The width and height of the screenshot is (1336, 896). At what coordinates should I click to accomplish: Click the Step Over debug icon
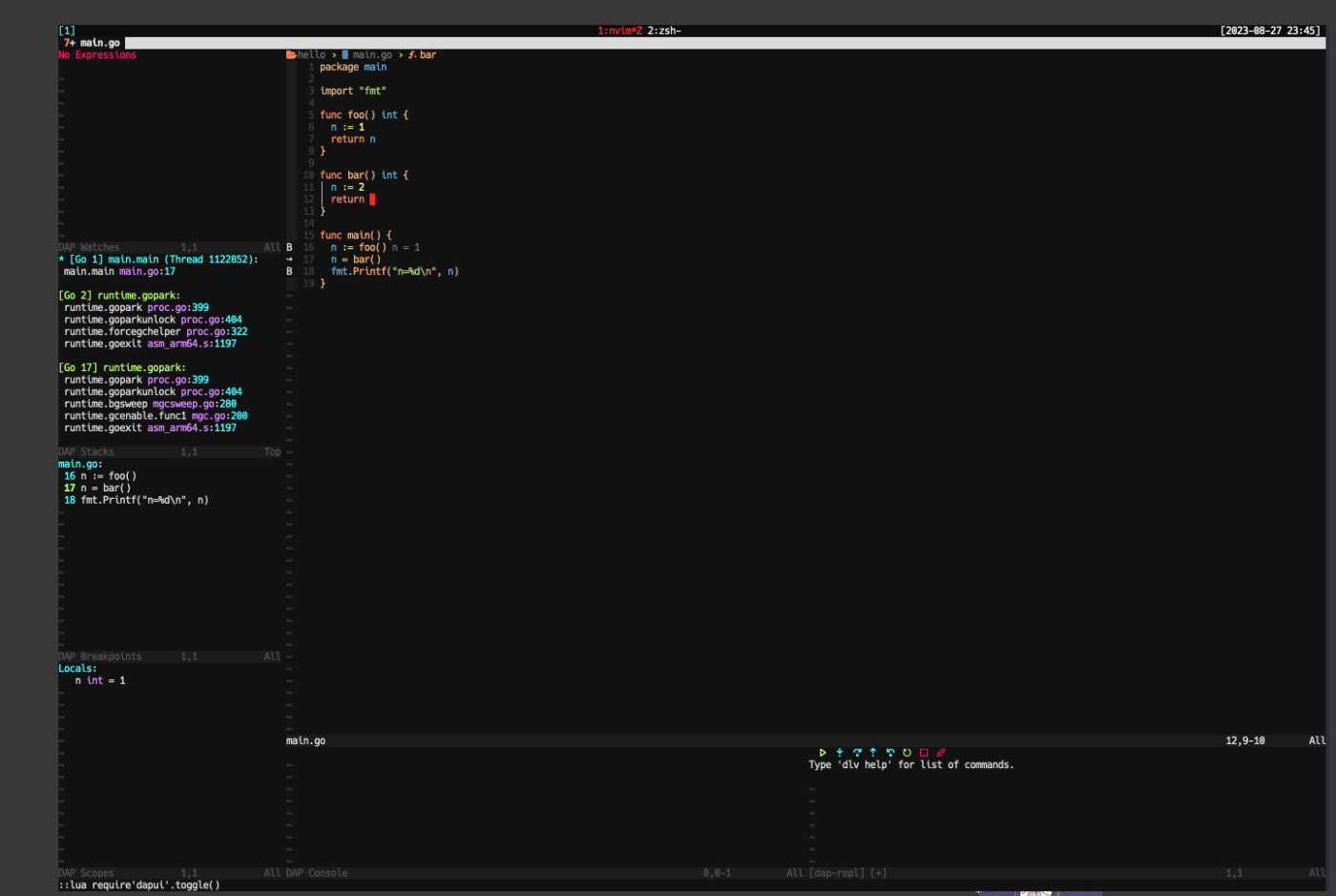pyautogui.click(x=856, y=752)
